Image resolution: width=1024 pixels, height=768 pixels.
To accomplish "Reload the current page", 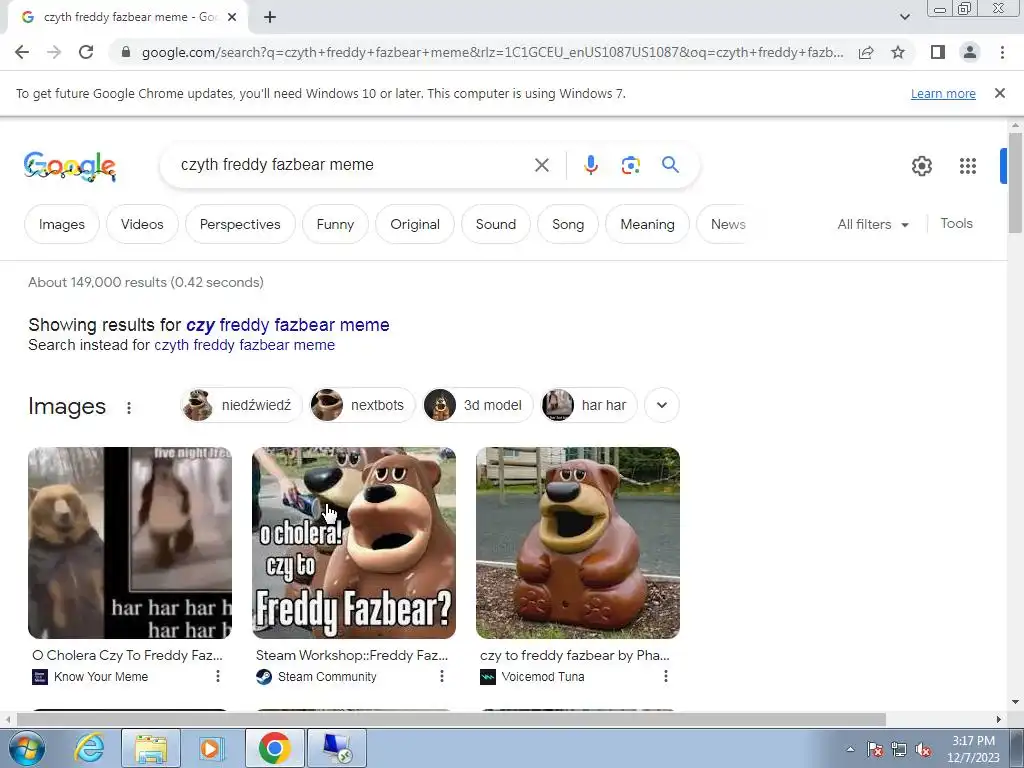I will pyautogui.click(x=86, y=52).
